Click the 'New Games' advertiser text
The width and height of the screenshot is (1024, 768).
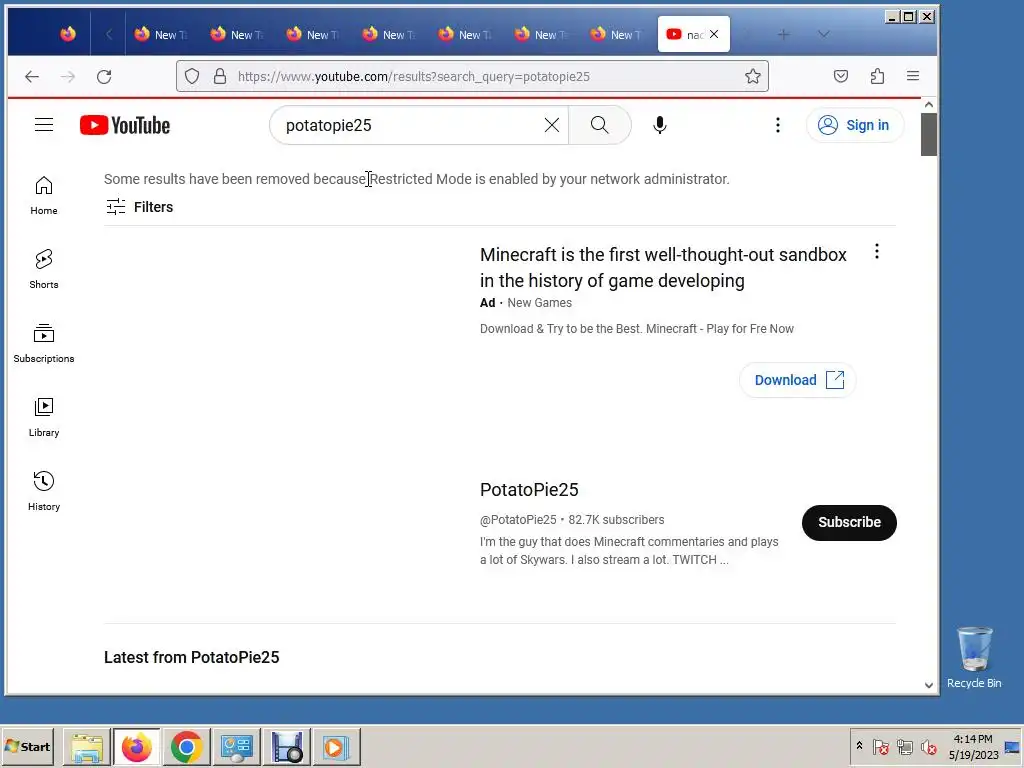coord(539,303)
